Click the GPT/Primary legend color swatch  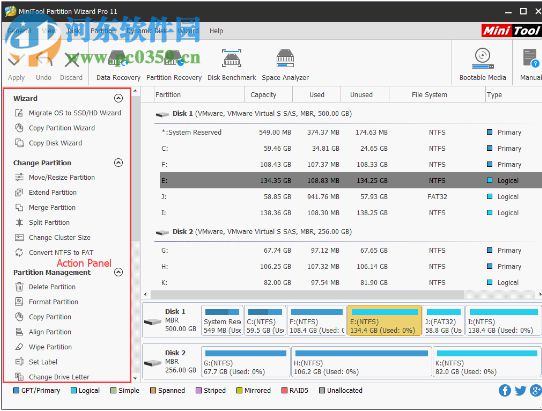[16, 390]
